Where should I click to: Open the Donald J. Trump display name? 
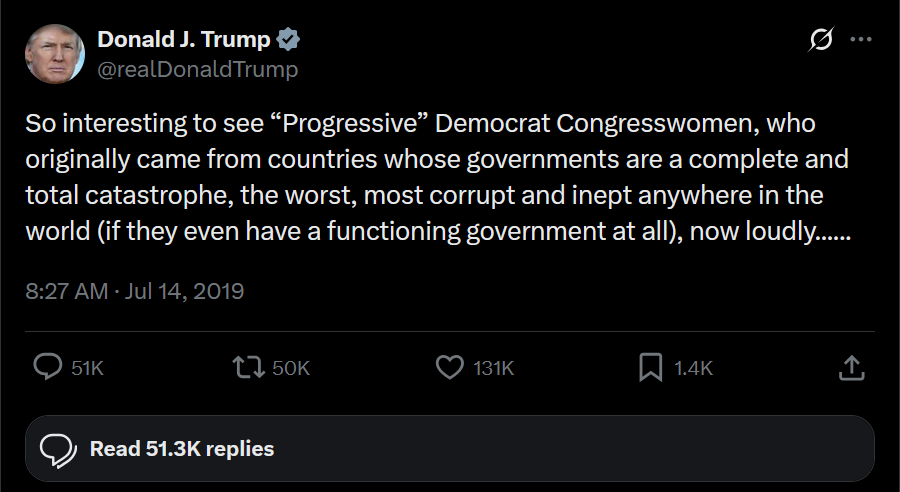click(x=184, y=40)
